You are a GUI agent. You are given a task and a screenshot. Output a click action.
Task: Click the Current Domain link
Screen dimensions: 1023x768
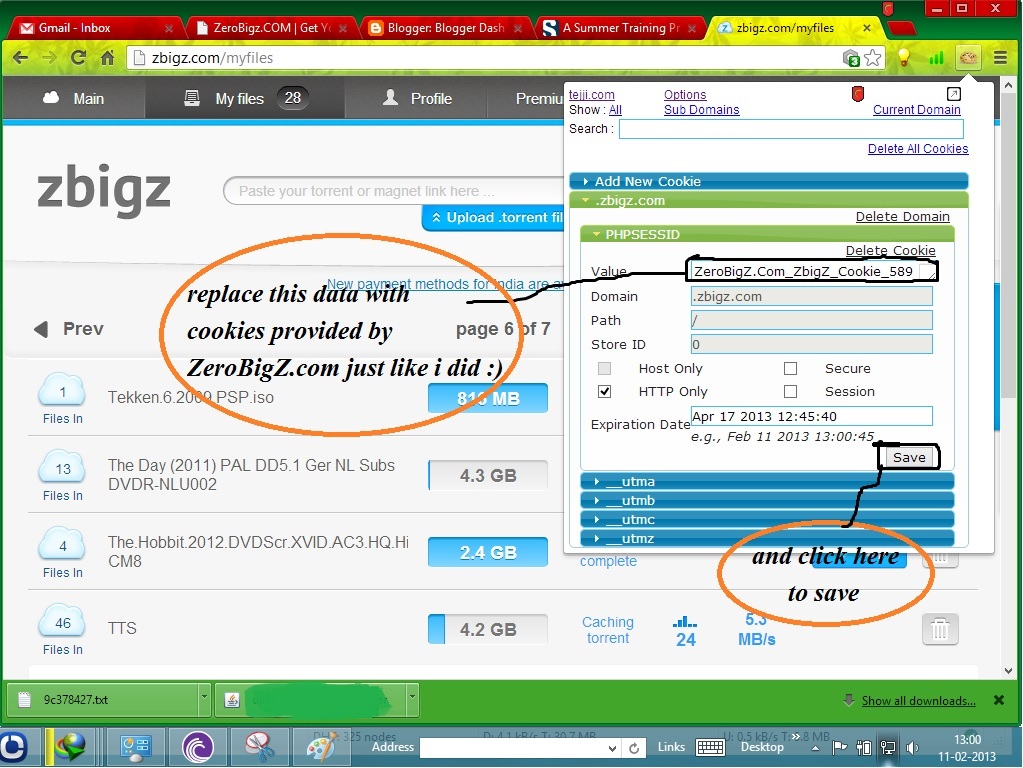click(x=917, y=110)
